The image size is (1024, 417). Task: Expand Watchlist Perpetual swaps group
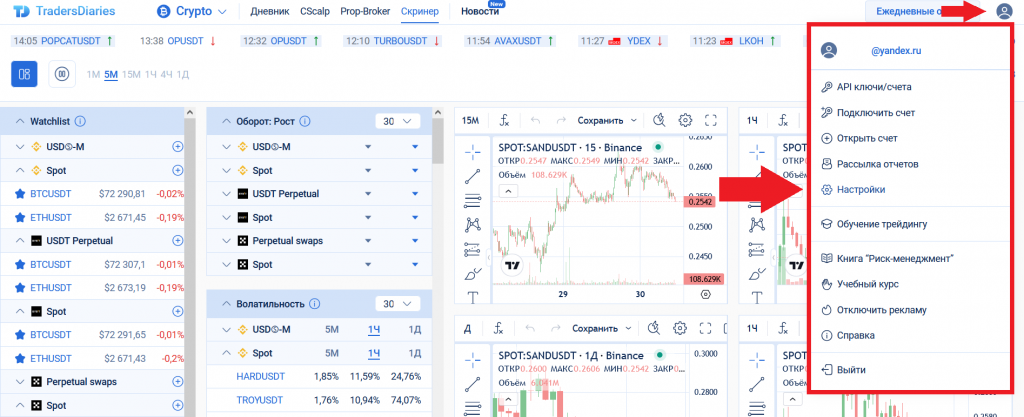tap(20, 382)
